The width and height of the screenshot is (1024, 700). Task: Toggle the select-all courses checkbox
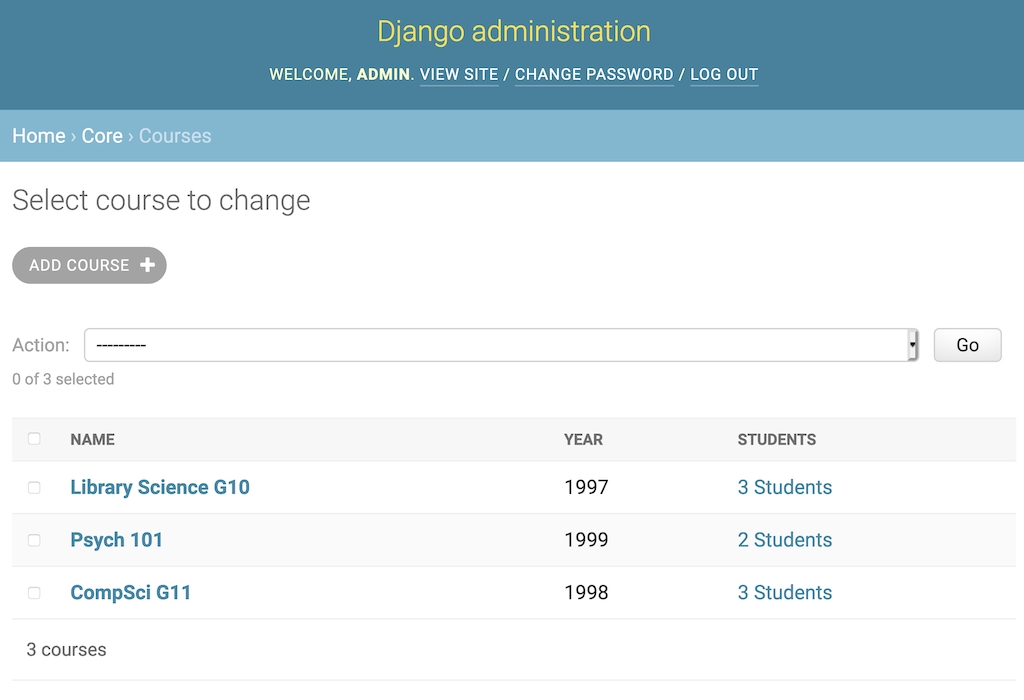pyautogui.click(x=34, y=439)
